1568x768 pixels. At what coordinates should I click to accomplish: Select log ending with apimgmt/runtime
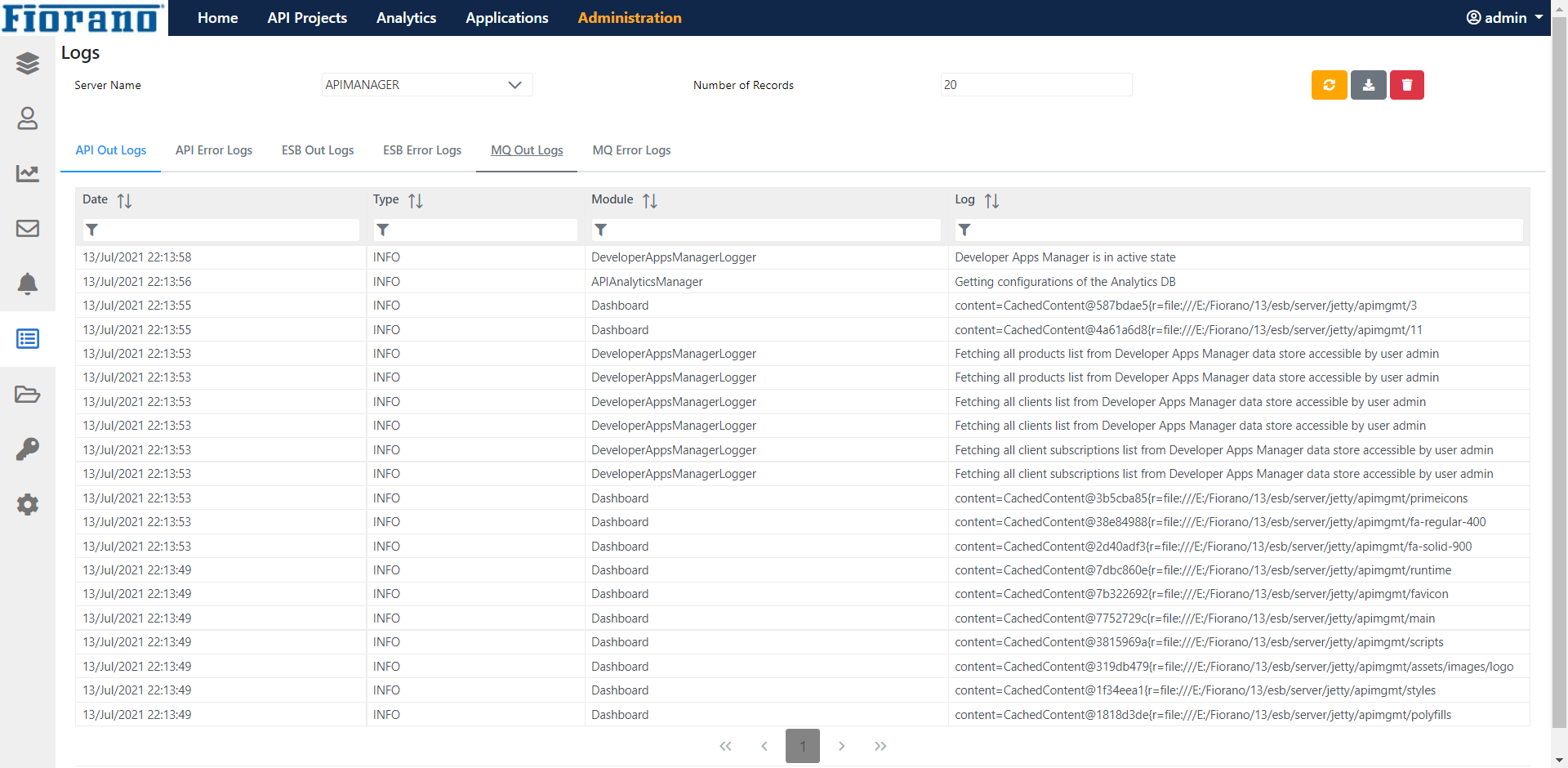1203,570
